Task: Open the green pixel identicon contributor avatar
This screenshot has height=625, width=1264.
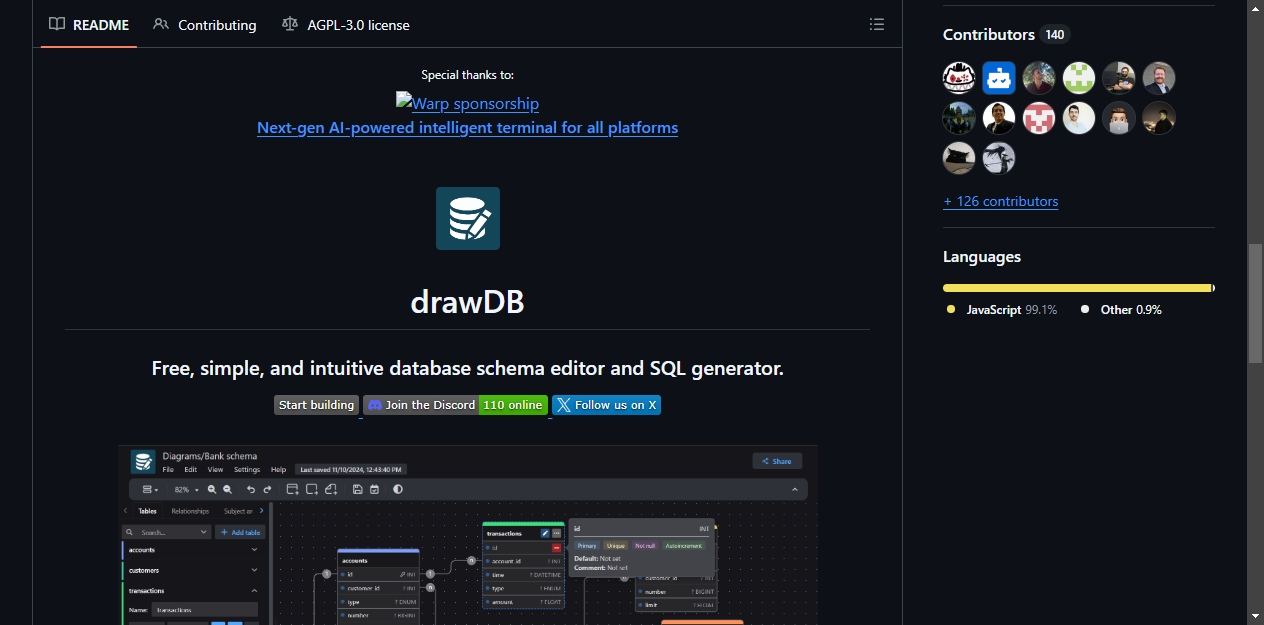Action: click(1079, 78)
